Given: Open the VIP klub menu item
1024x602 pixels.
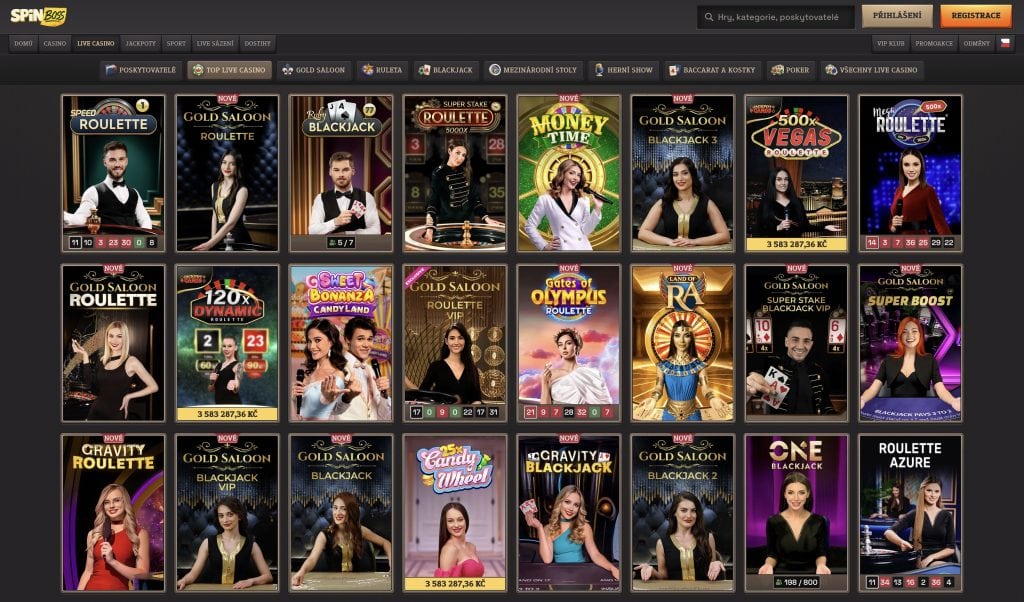Looking at the screenshot, I should [x=891, y=43].
